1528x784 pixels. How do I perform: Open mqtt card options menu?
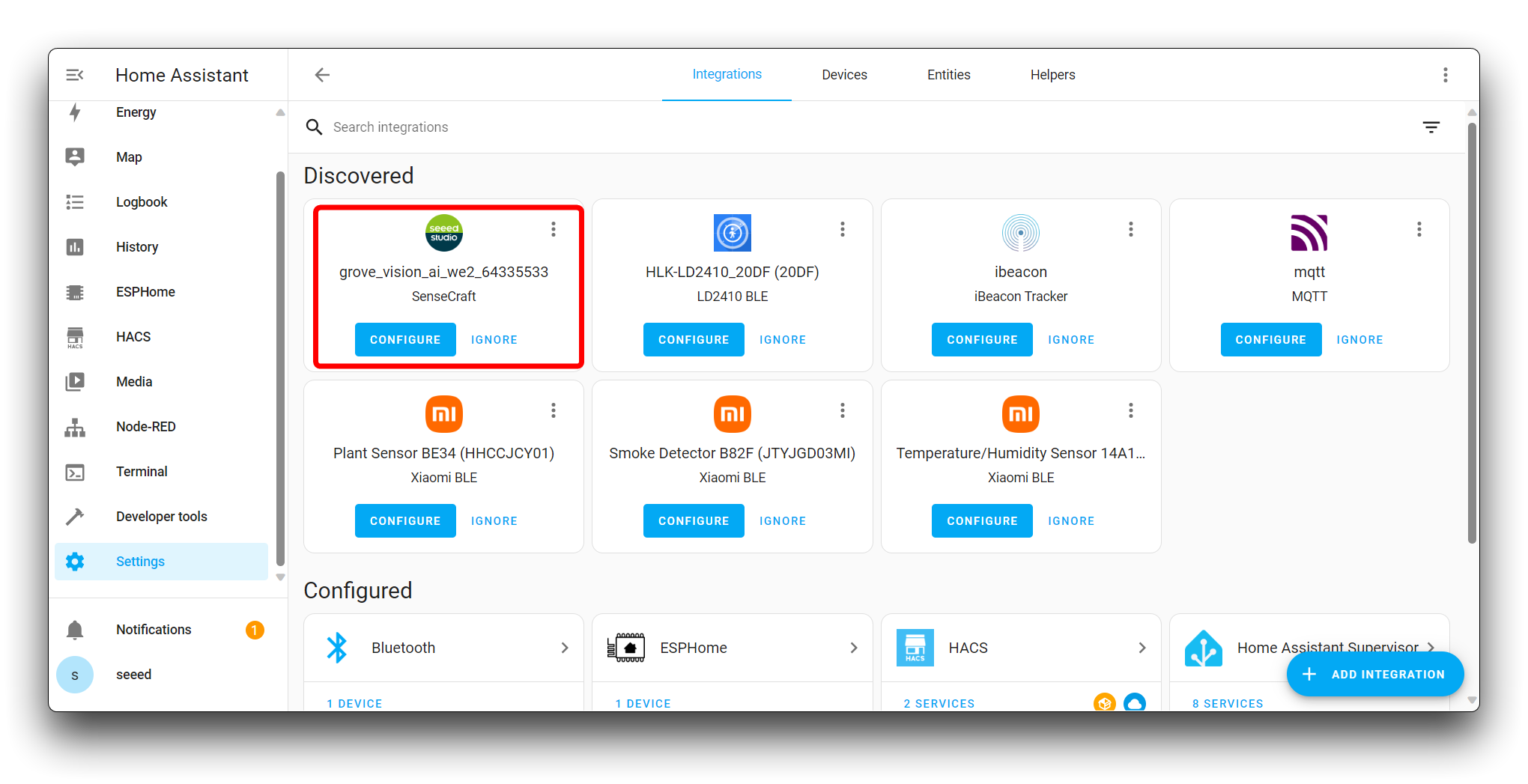coord(1419,229)
